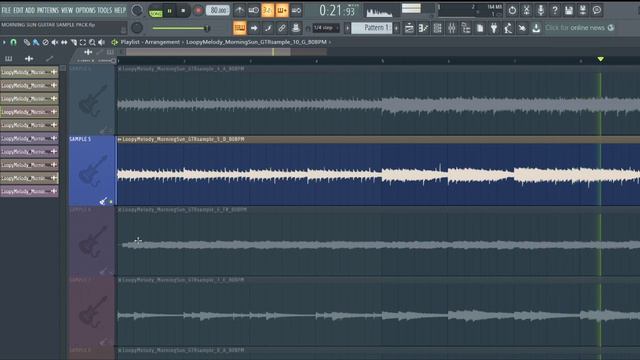Open the TOOLS menu

point(104,10)
